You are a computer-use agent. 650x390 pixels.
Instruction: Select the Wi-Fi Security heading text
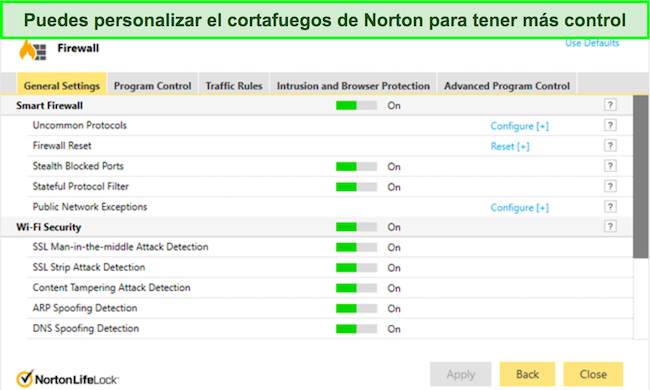[x=49, y=227]
